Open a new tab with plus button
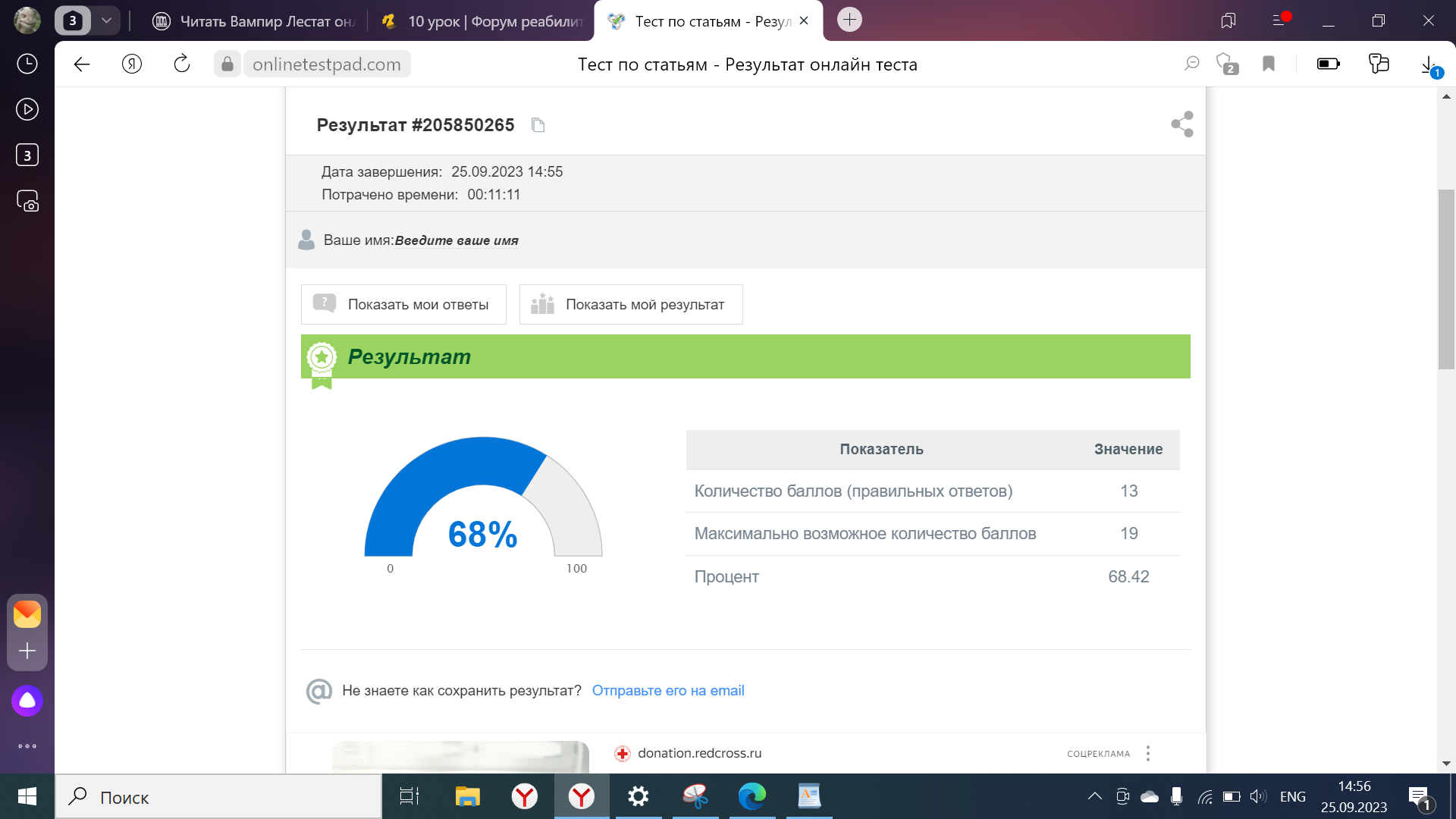1456x819 pixels. tap(849, 20)
